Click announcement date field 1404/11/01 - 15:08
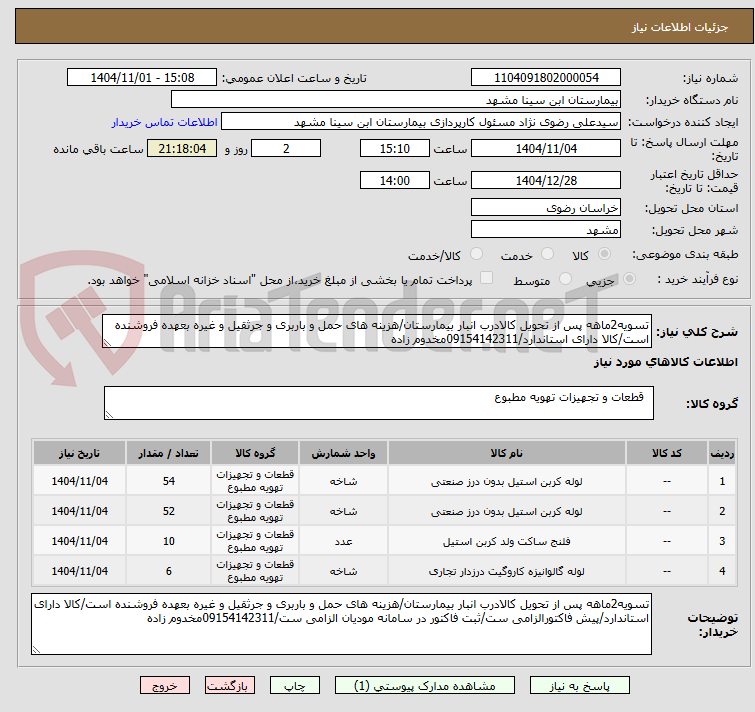This screenshot has width=755, height=712. (x=142, y=78)
